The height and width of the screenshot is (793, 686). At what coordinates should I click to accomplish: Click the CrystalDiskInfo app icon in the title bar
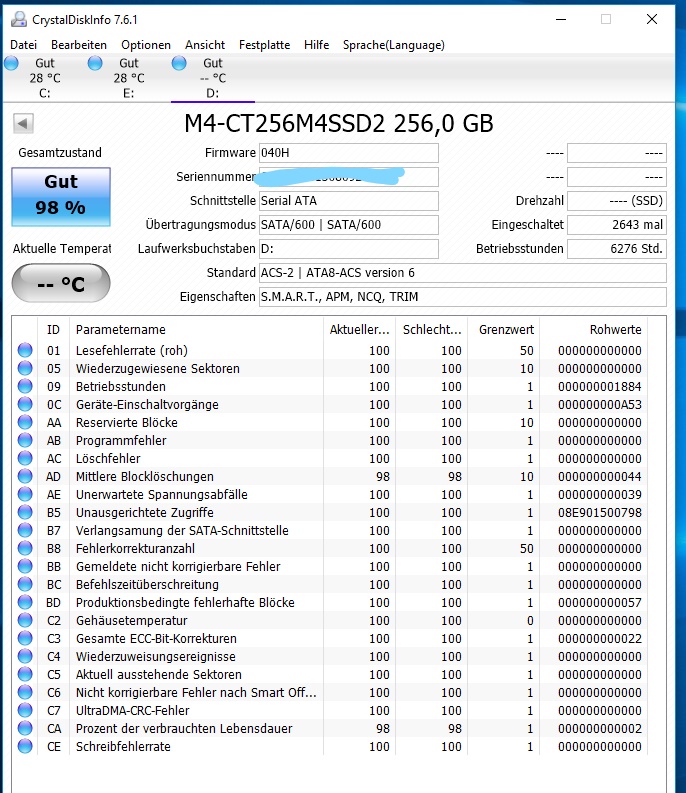[19, 19]
